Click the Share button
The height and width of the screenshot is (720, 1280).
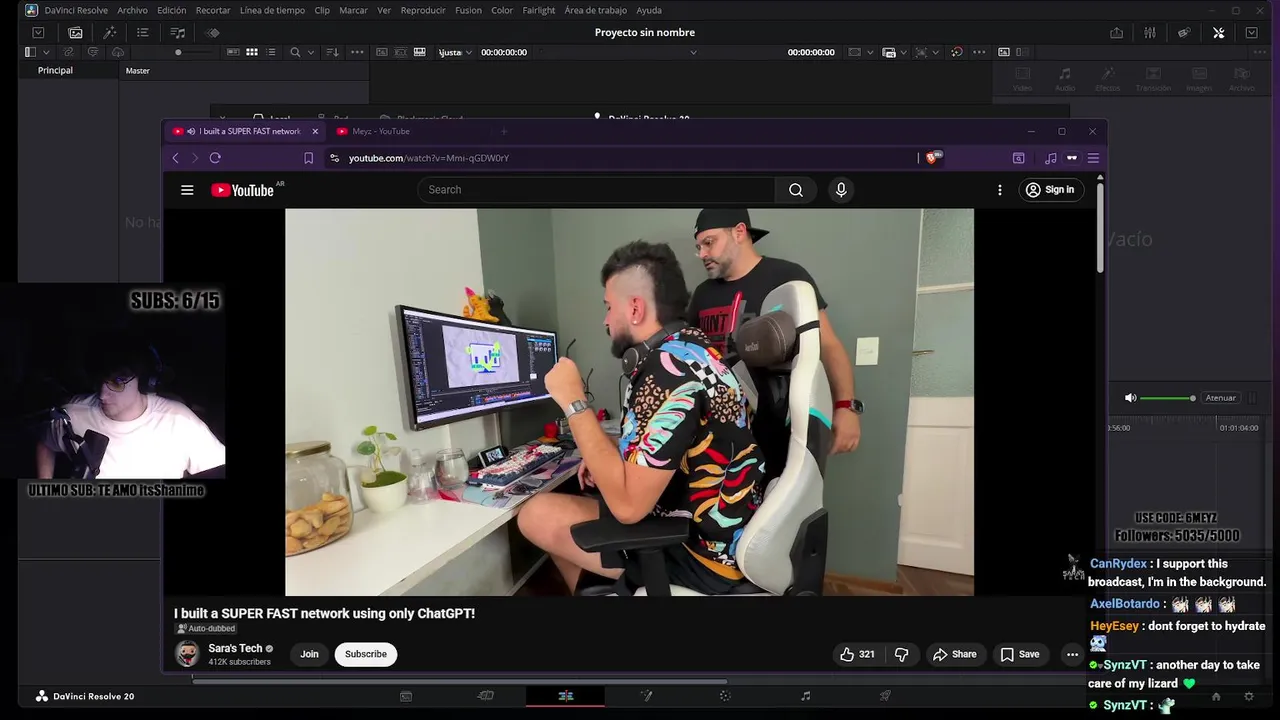click(954, 654)
